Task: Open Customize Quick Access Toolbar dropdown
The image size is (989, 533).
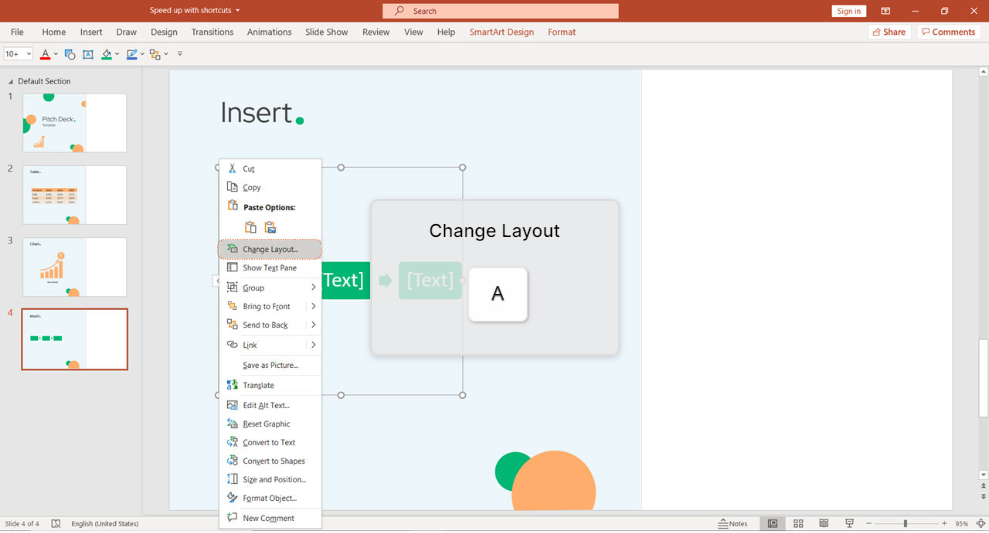Action: point(180,54)
